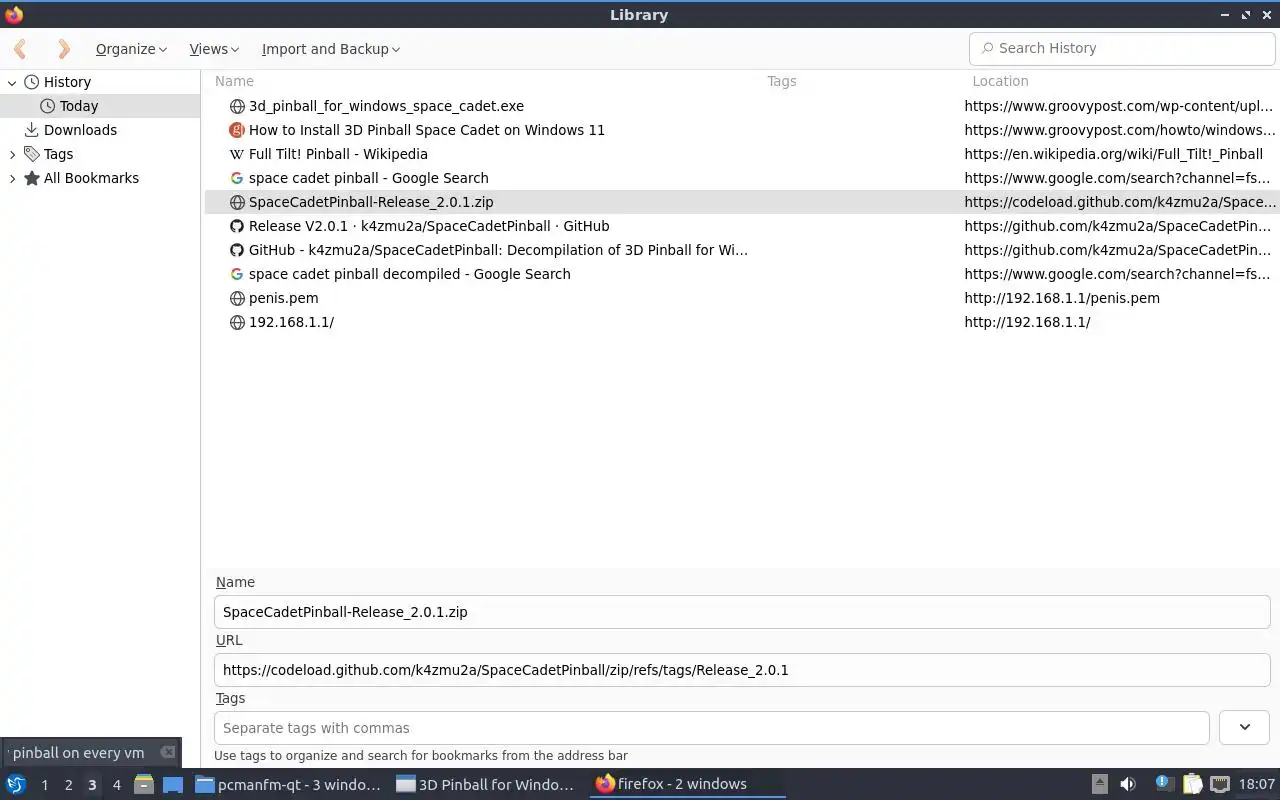Click the Tags input field
Viewport: 1280px width, 800px height.
(712, 728)
